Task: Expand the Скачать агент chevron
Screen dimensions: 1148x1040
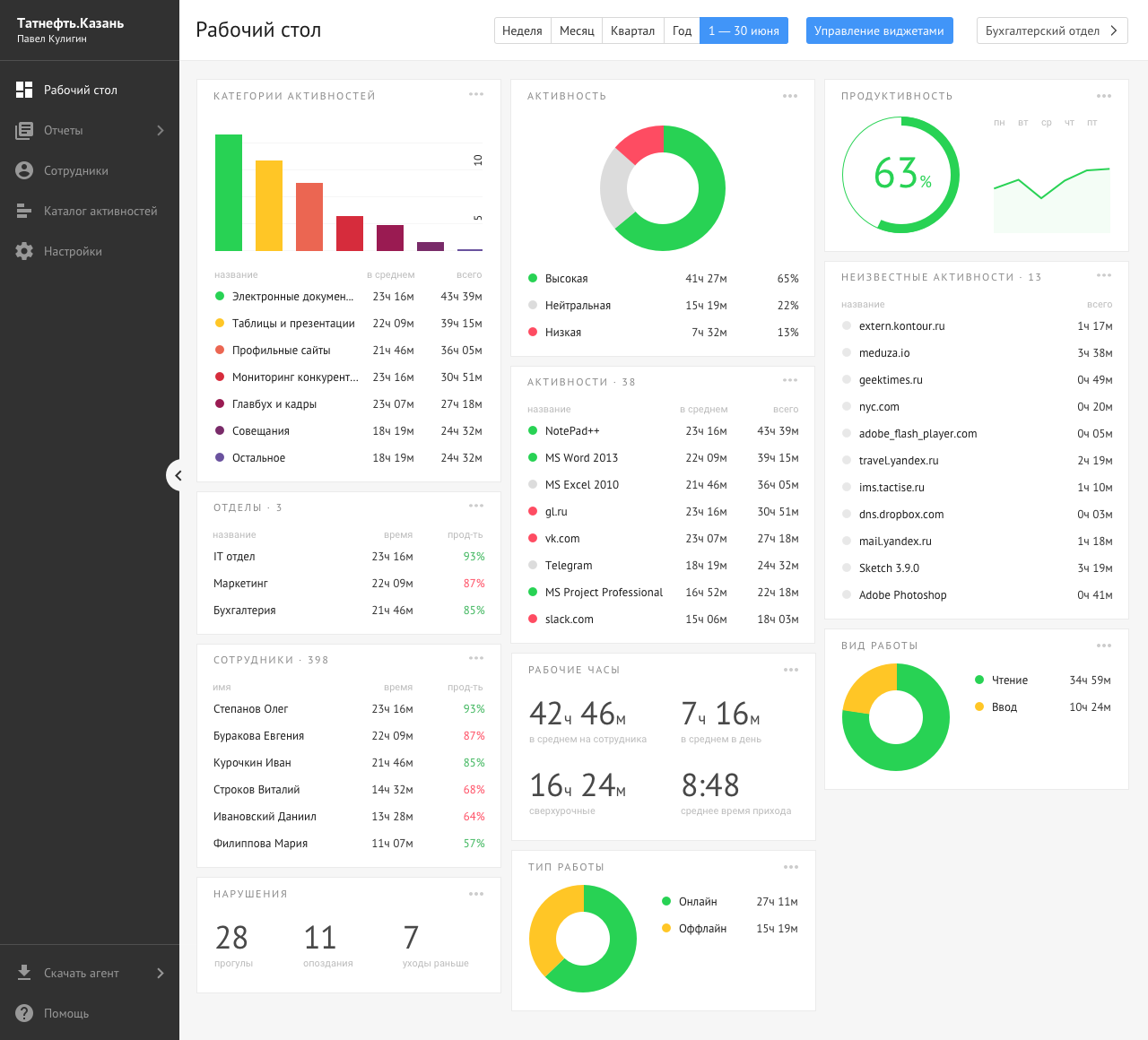Action: tap(161, 973)
